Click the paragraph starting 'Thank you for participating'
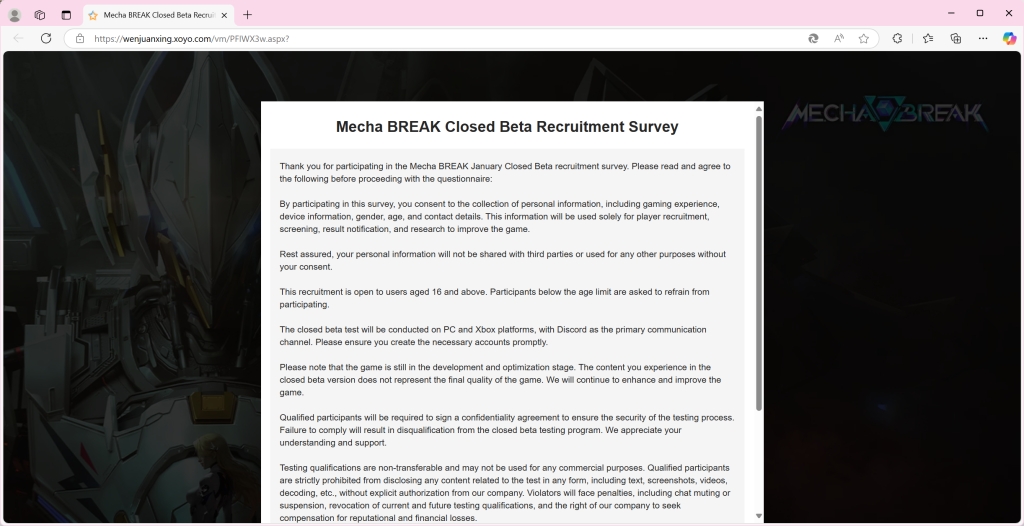This screenshot has width=1024, height=526. (505, 173)
